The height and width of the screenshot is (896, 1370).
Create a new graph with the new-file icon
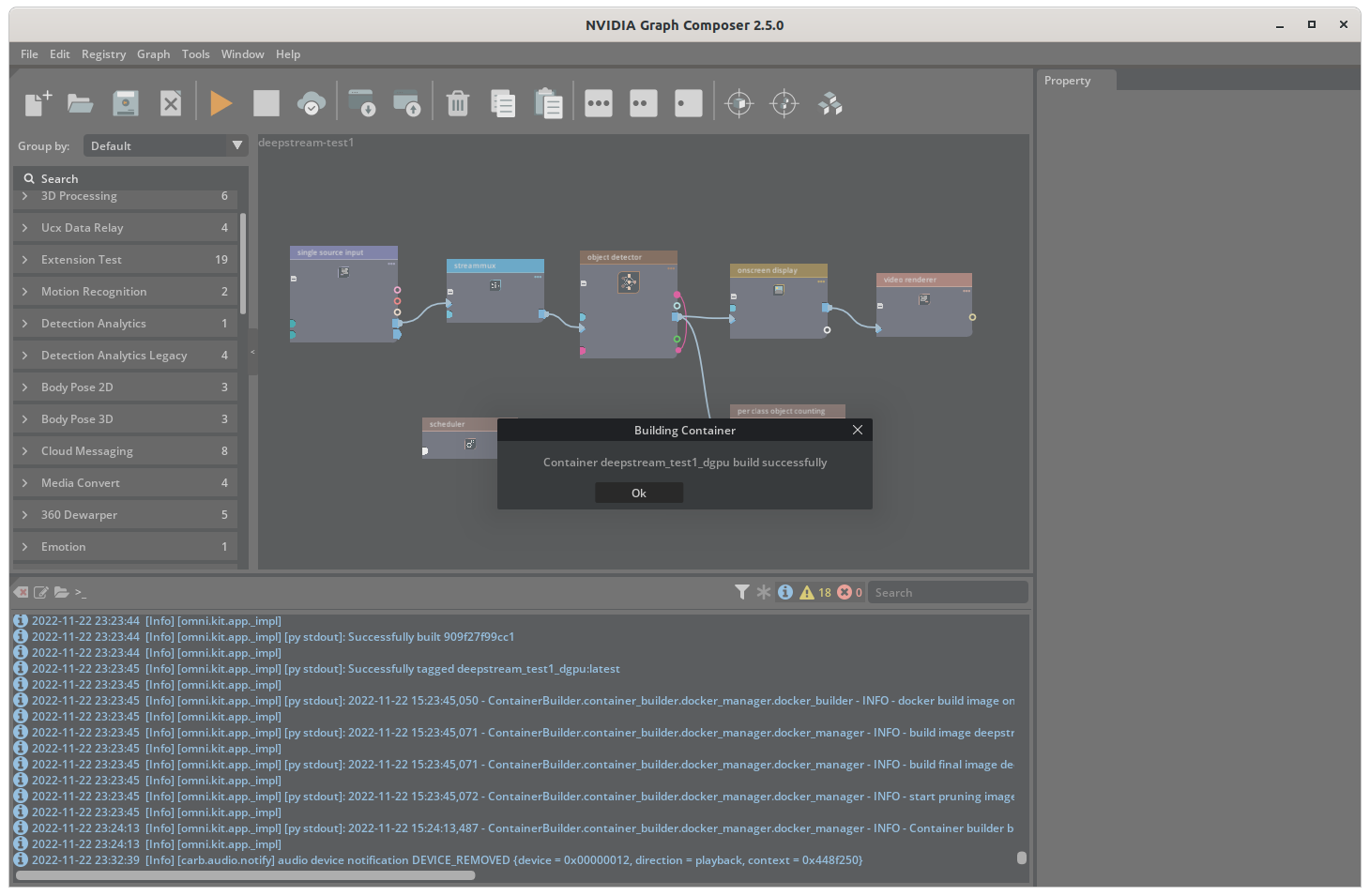38,103
